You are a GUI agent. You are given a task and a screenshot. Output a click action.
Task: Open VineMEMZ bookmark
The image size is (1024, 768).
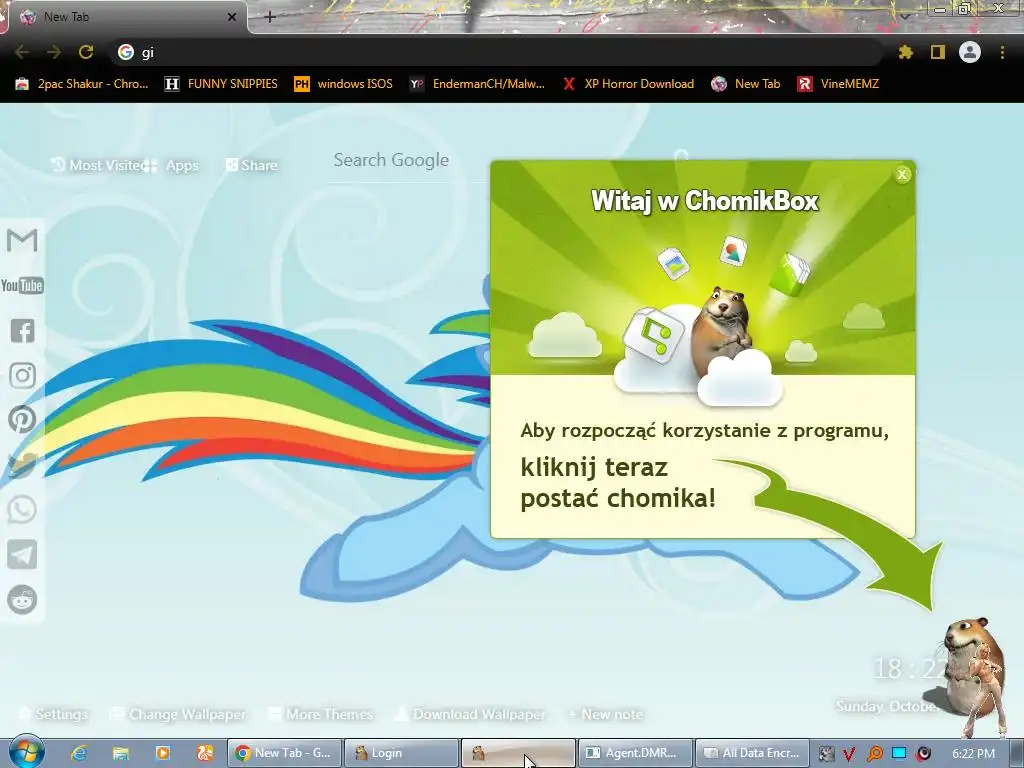[838, 84]
